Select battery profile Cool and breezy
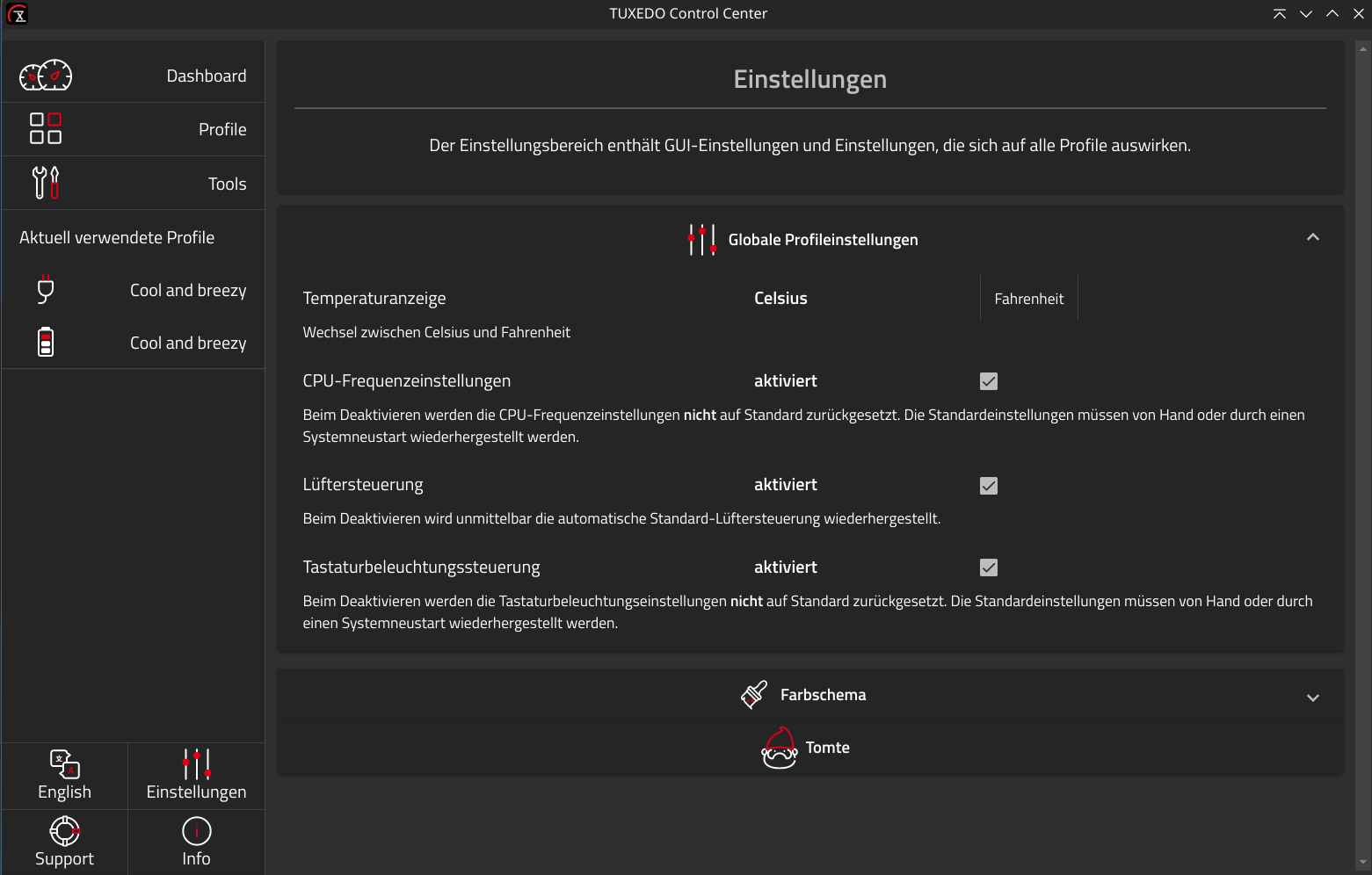The width and height of the screenshot is (1372, 875). pos(133,343)
